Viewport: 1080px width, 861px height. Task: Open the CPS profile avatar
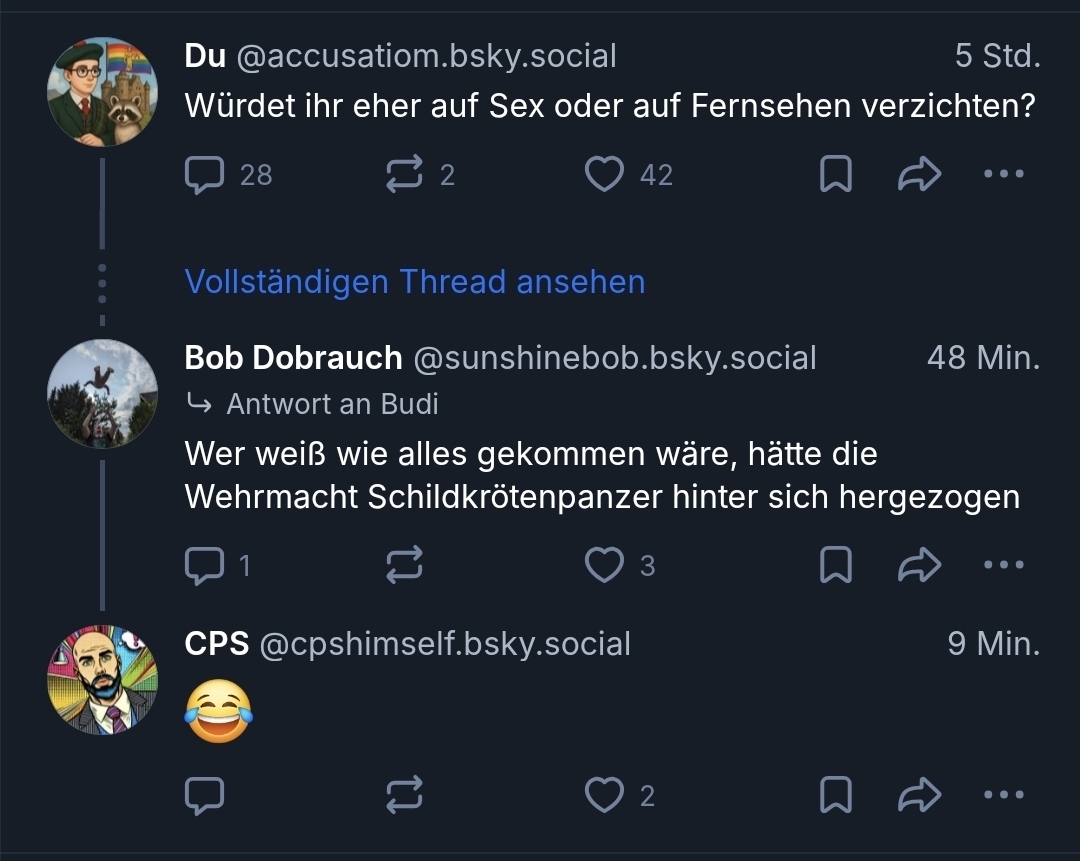click(102, 680)
